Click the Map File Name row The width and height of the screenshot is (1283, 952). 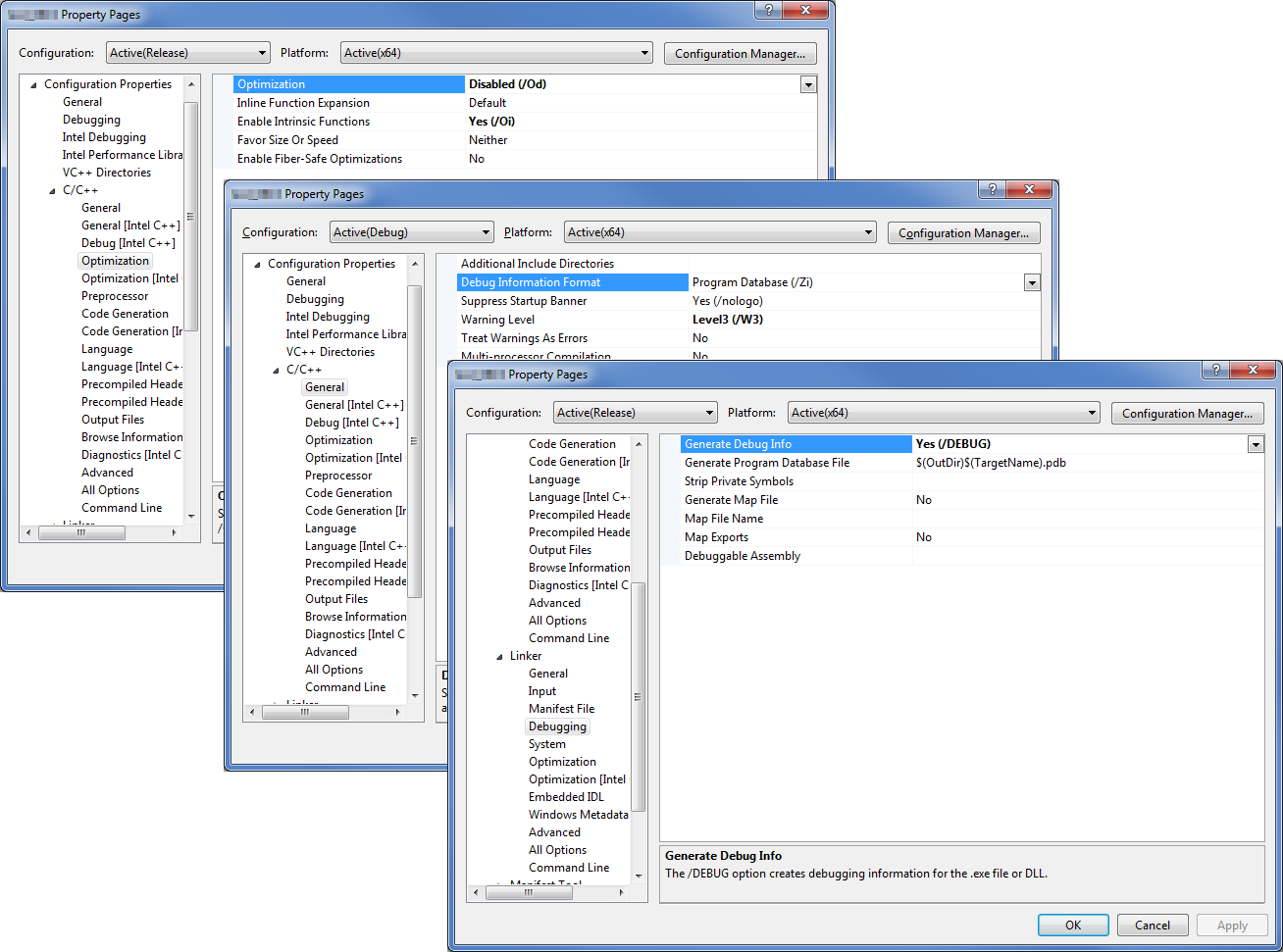tap(971, 519)
